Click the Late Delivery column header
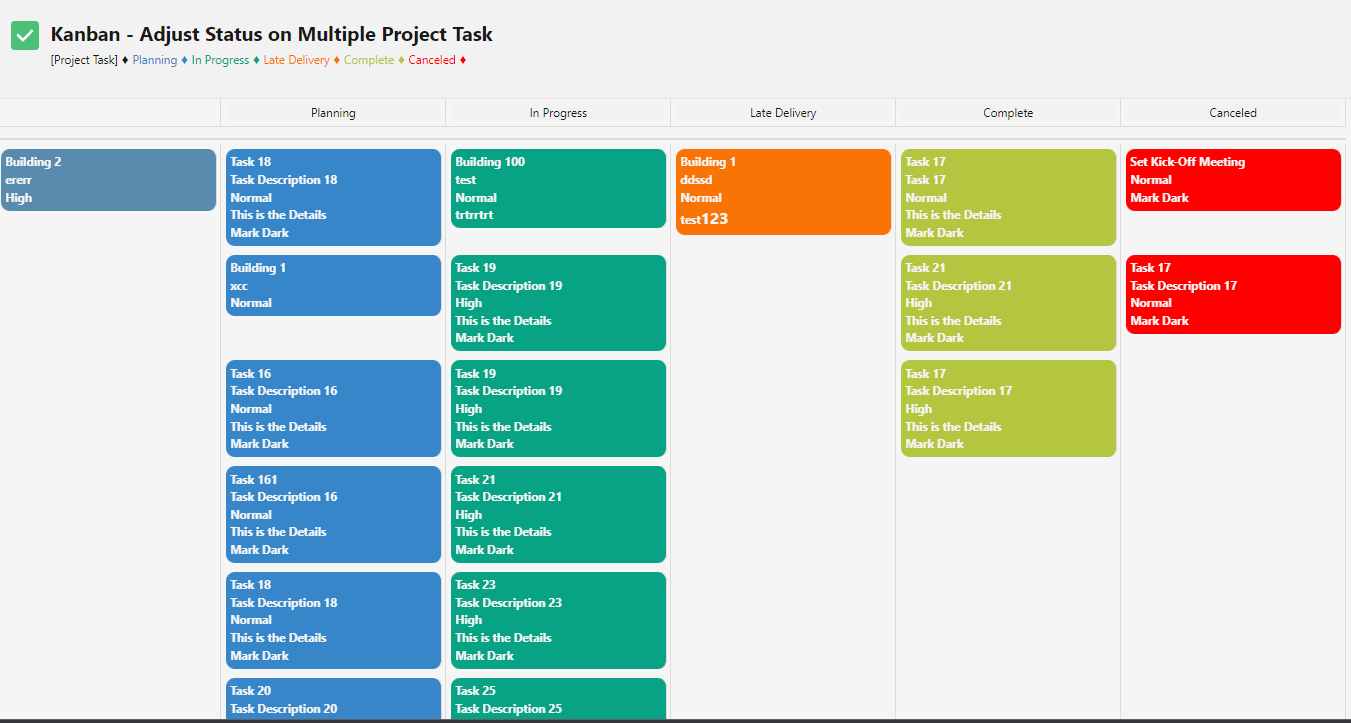The image size is (1351, 723). click(783, 112)
